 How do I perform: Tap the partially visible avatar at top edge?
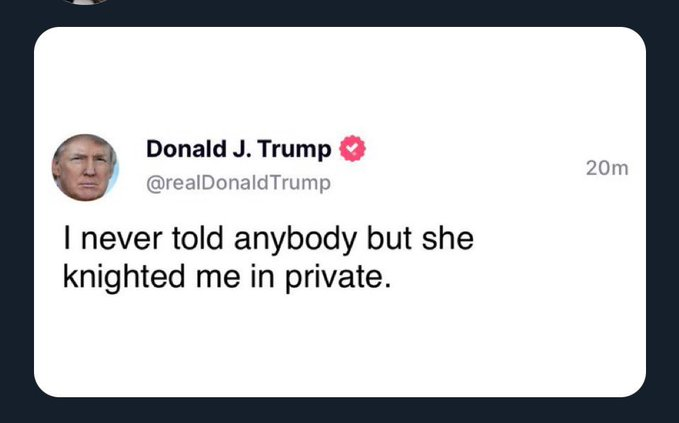85,2
